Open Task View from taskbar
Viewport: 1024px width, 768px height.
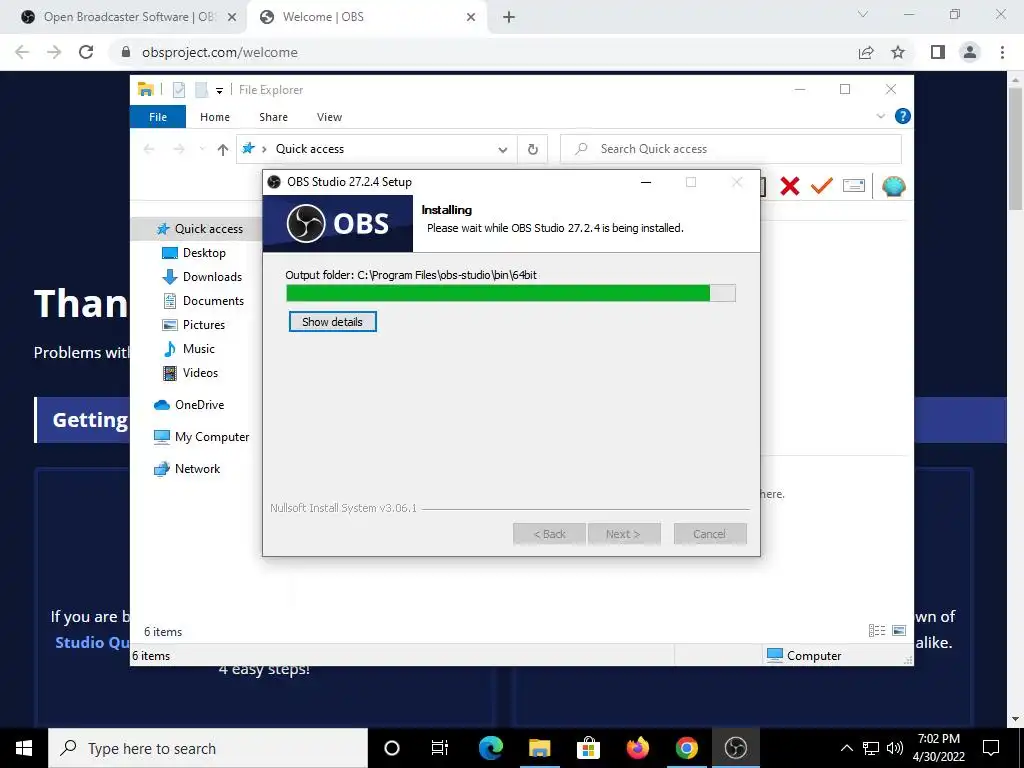pos(440,748)
